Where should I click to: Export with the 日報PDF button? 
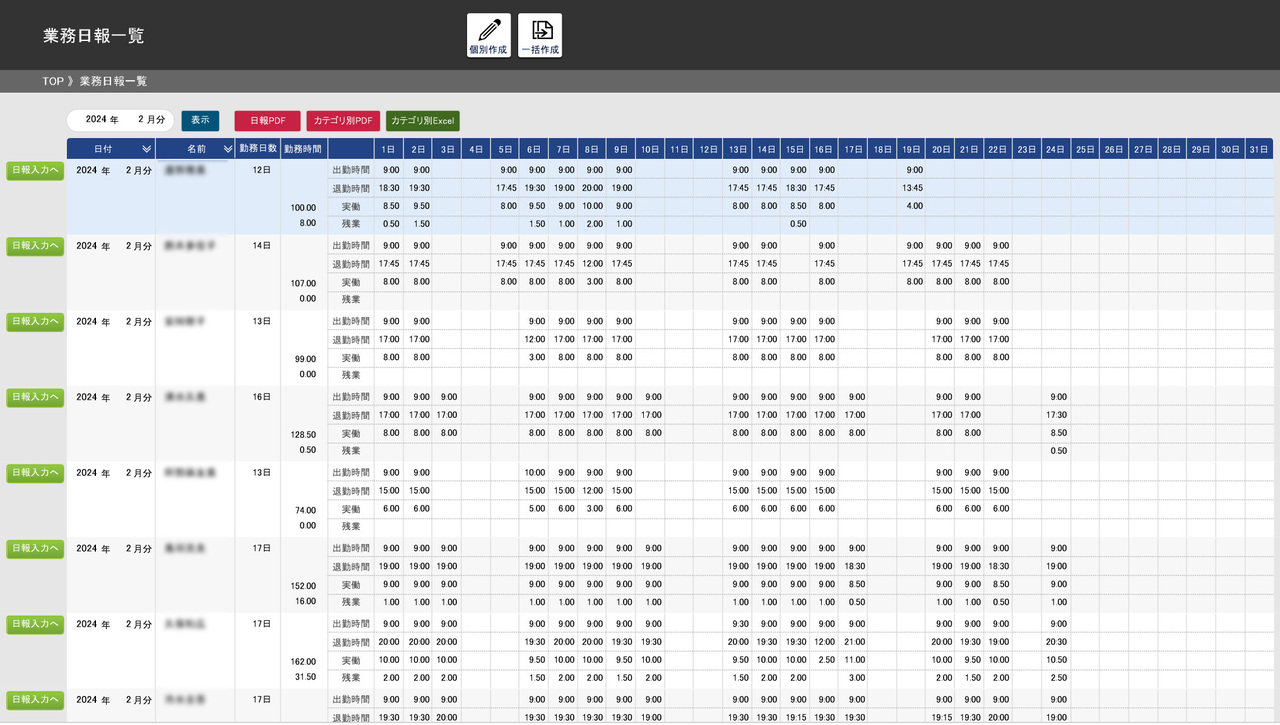[267, 120]
